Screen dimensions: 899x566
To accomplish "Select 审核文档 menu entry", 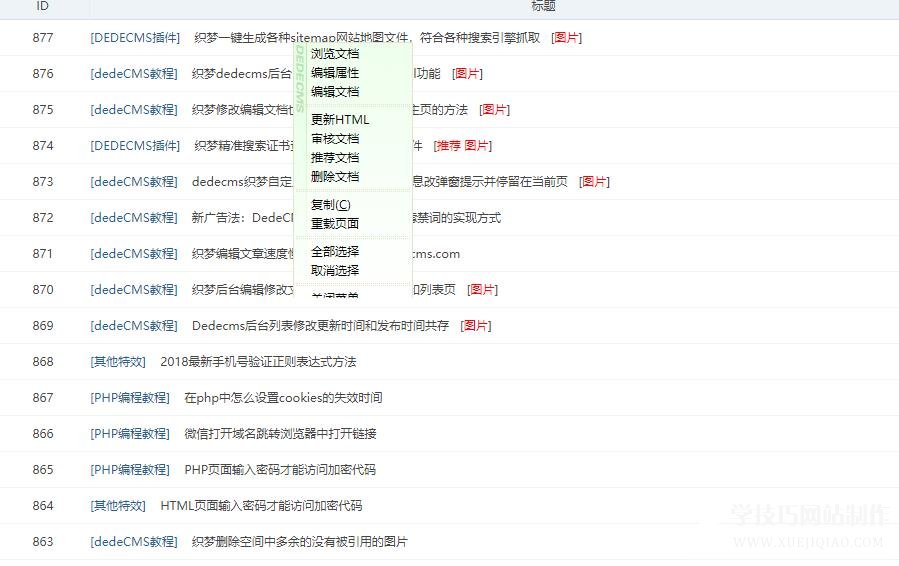I will pyautogui.click(x=335, y=139).
